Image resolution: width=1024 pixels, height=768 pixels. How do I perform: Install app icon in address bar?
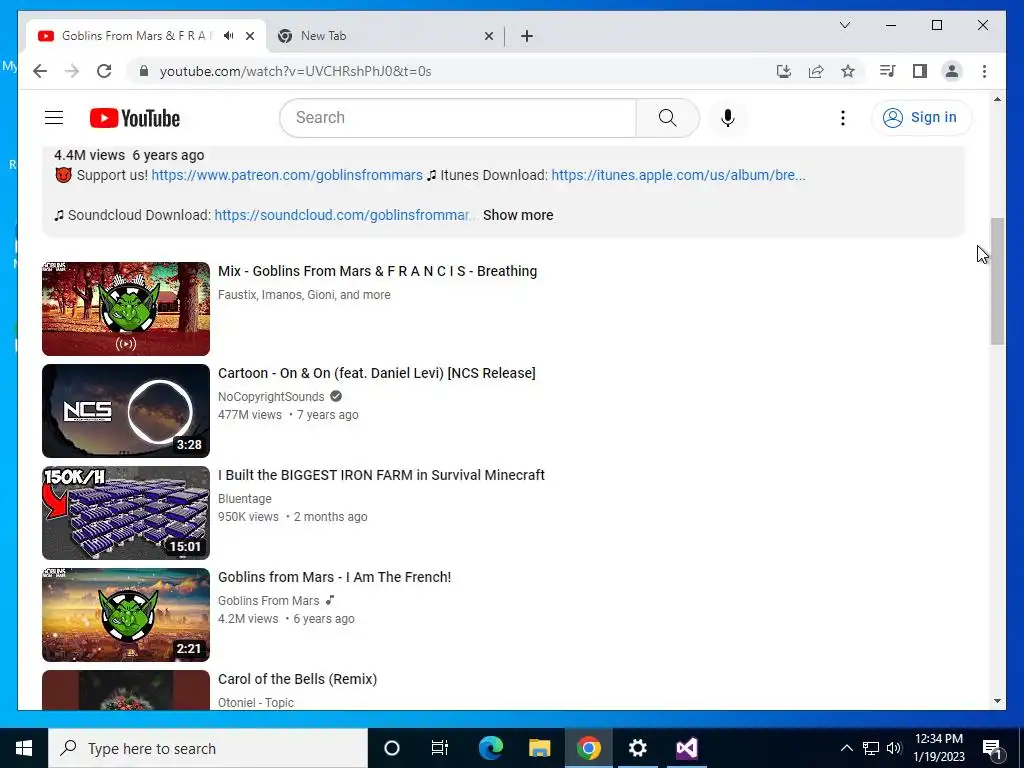pos(784,71)
